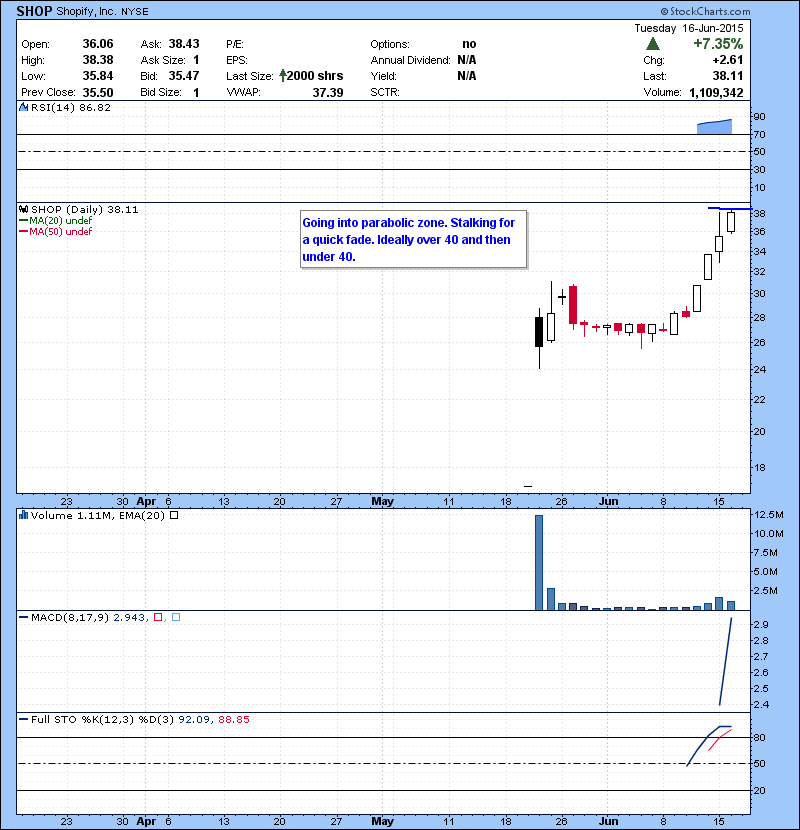This screenshot has width=800, height=830.
Task: Click the +7.35% percent change value
Action: click(x=718, y=44)
